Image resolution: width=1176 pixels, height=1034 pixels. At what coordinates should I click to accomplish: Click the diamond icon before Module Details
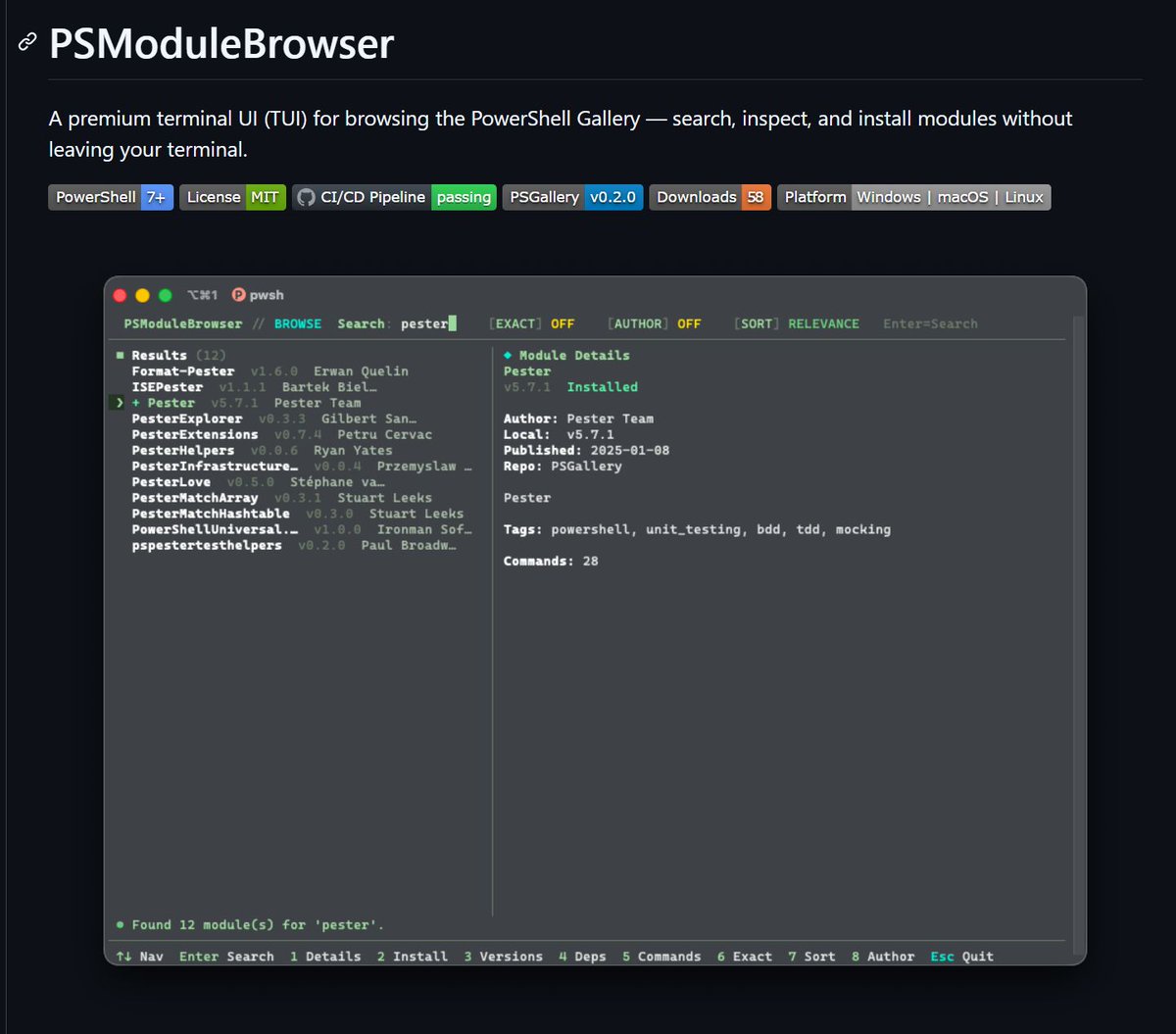[508, 356]
